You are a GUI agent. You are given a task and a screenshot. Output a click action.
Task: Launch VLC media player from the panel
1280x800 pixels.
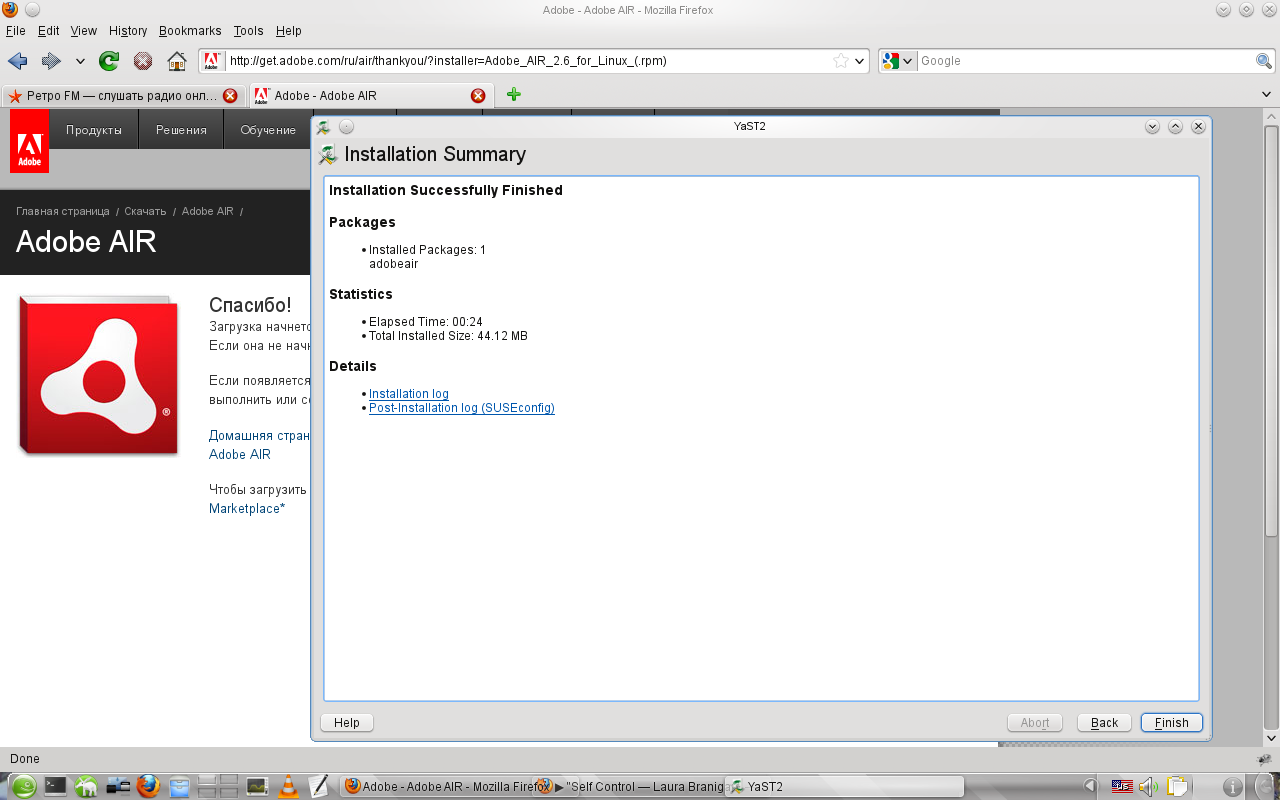[x=288, y=787]
